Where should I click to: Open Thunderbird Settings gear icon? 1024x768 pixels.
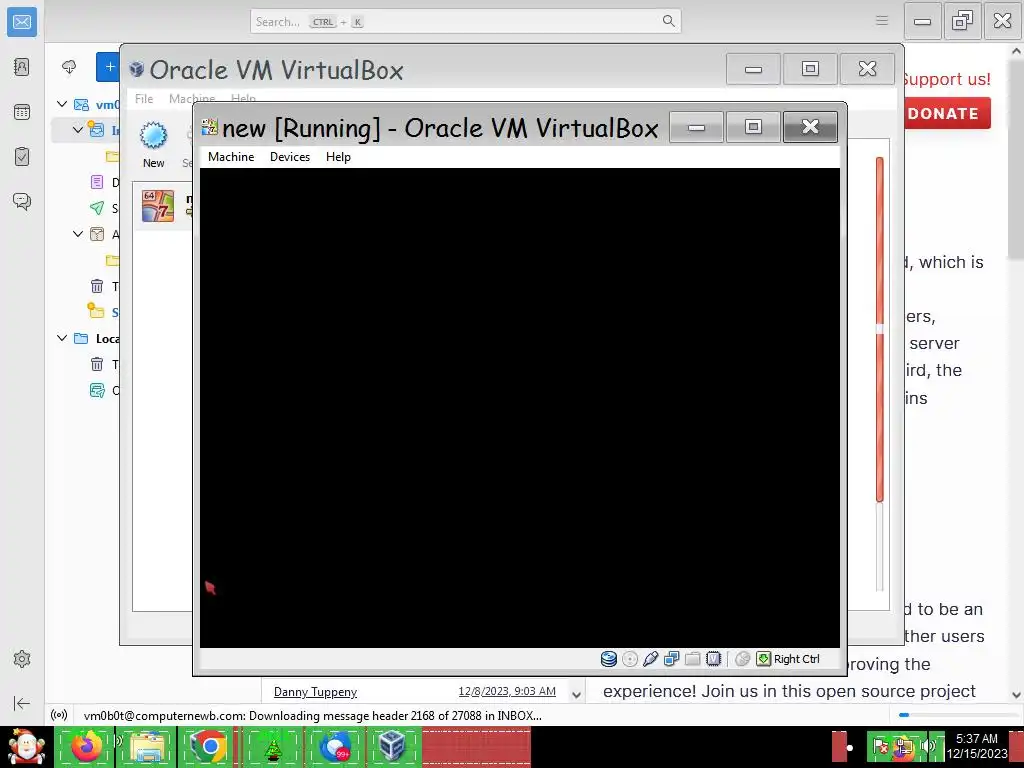click(22, 659)
